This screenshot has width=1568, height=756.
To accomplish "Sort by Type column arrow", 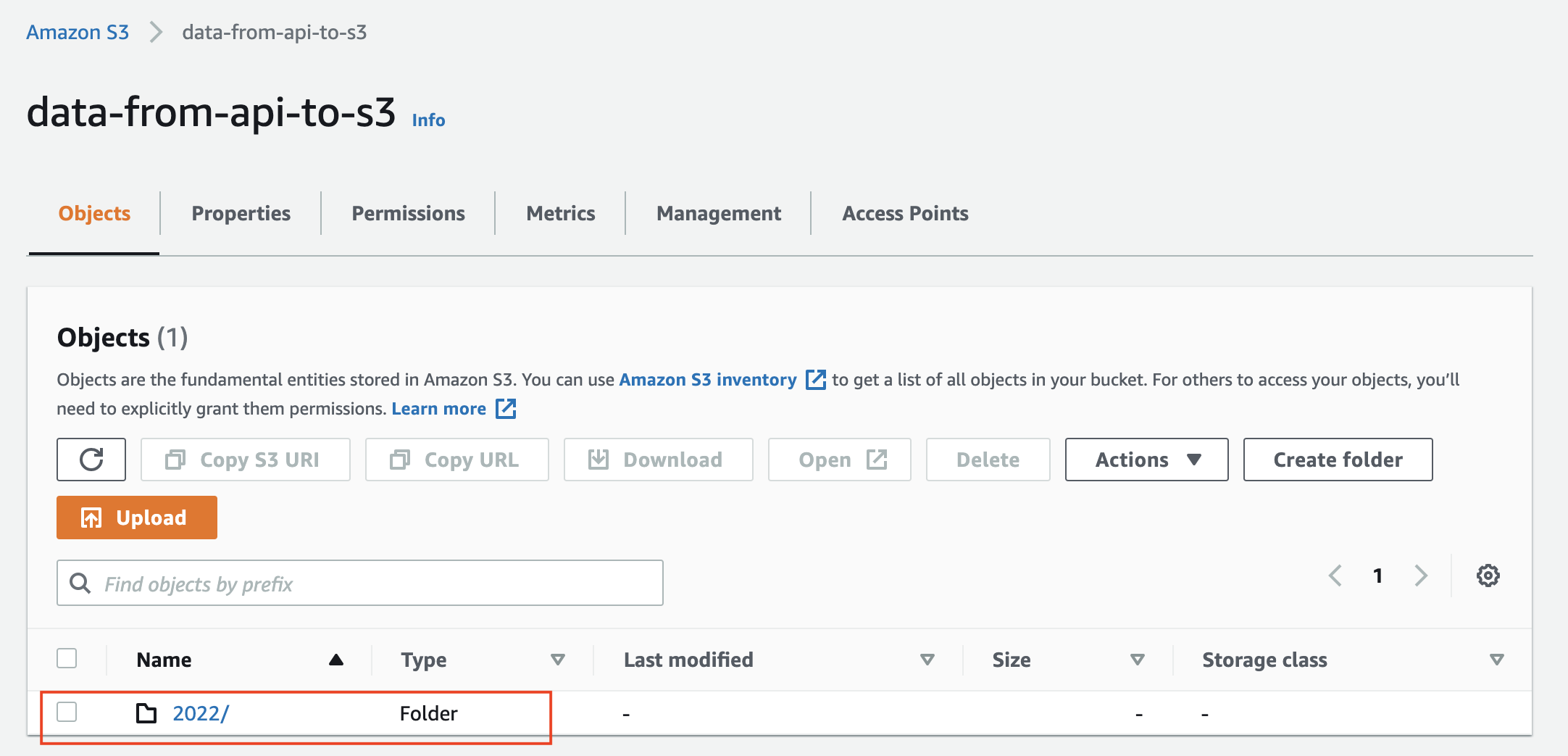I will pos(557,660).
